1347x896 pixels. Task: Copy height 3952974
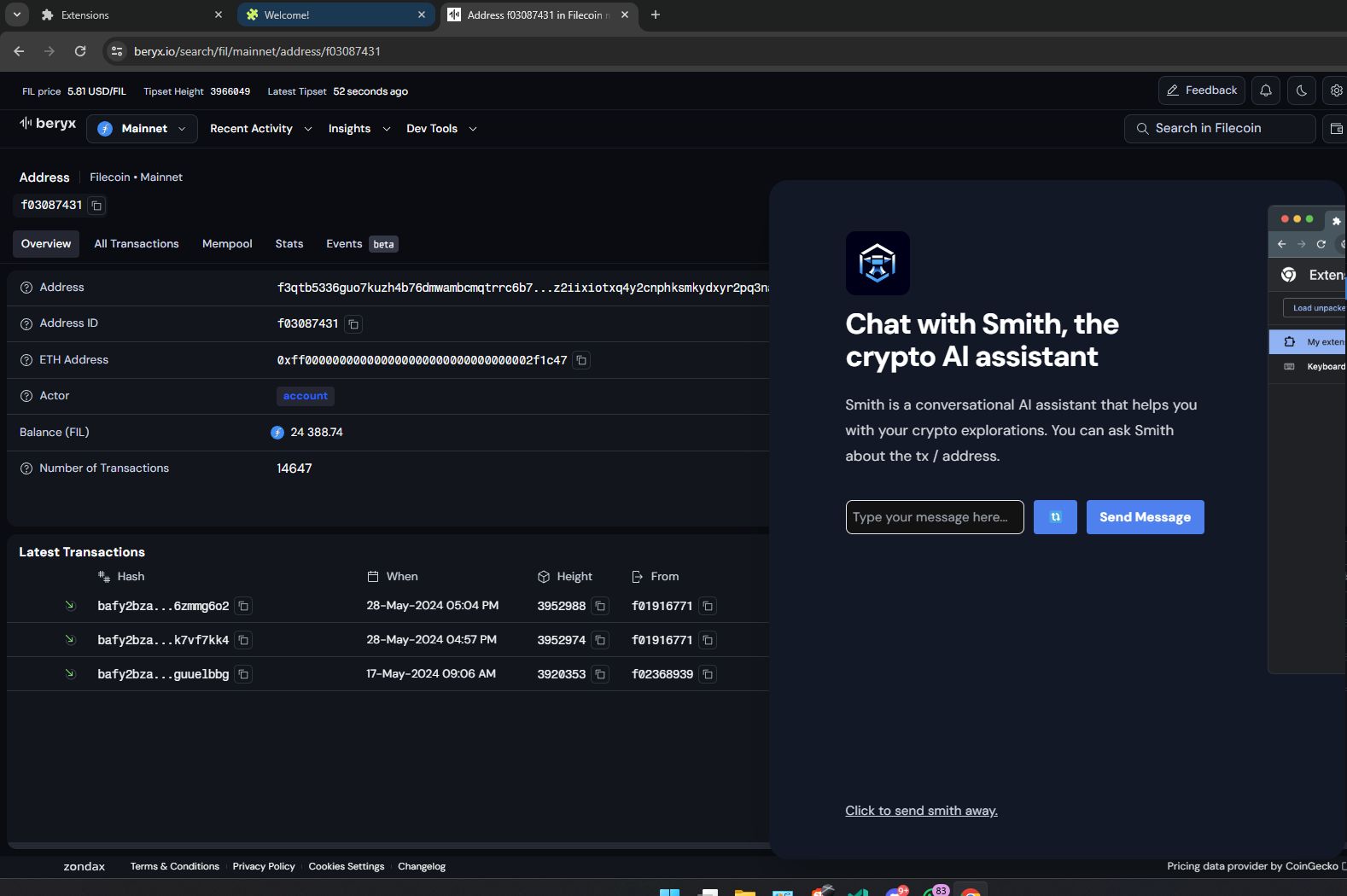600,640
